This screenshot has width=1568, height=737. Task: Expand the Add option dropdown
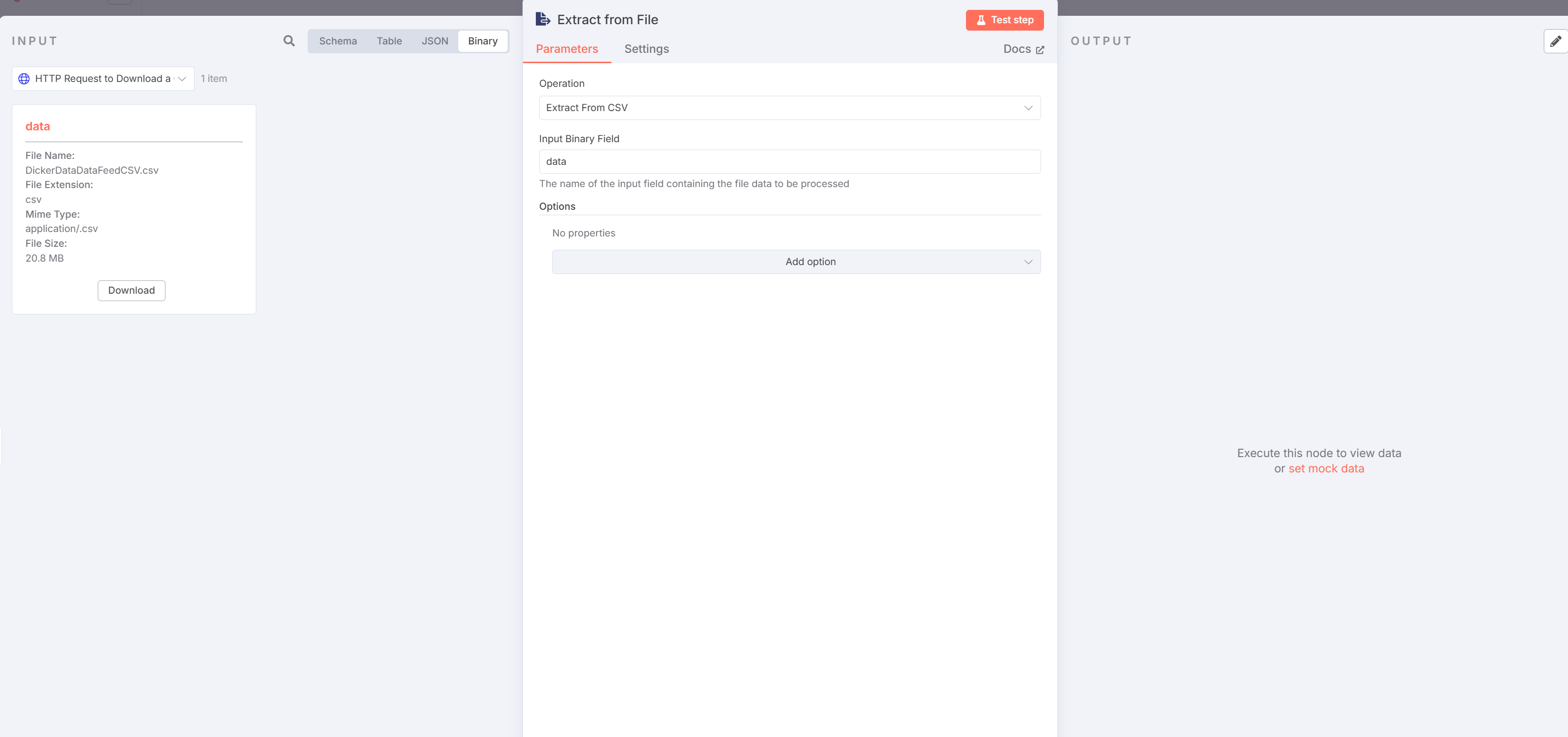coord(796,262)
